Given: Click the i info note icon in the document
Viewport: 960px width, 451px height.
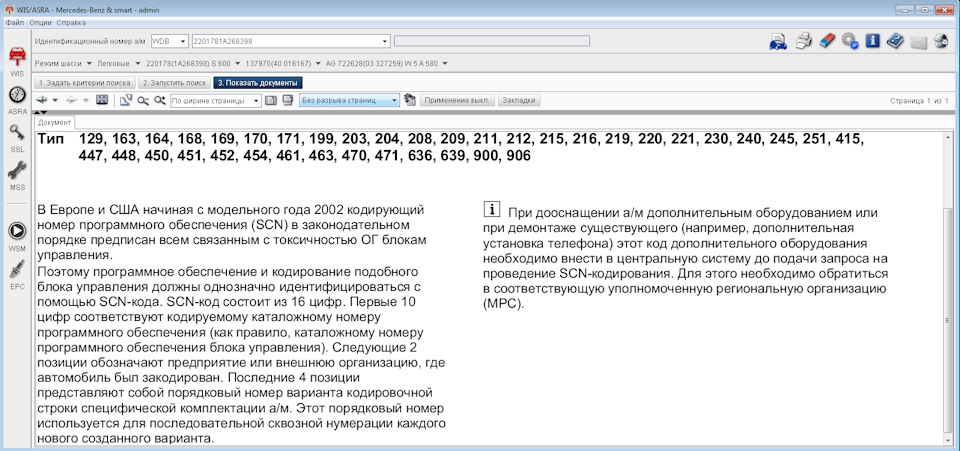Looking at the screenshot, I should pyautogui.click(x=490, y=209).
